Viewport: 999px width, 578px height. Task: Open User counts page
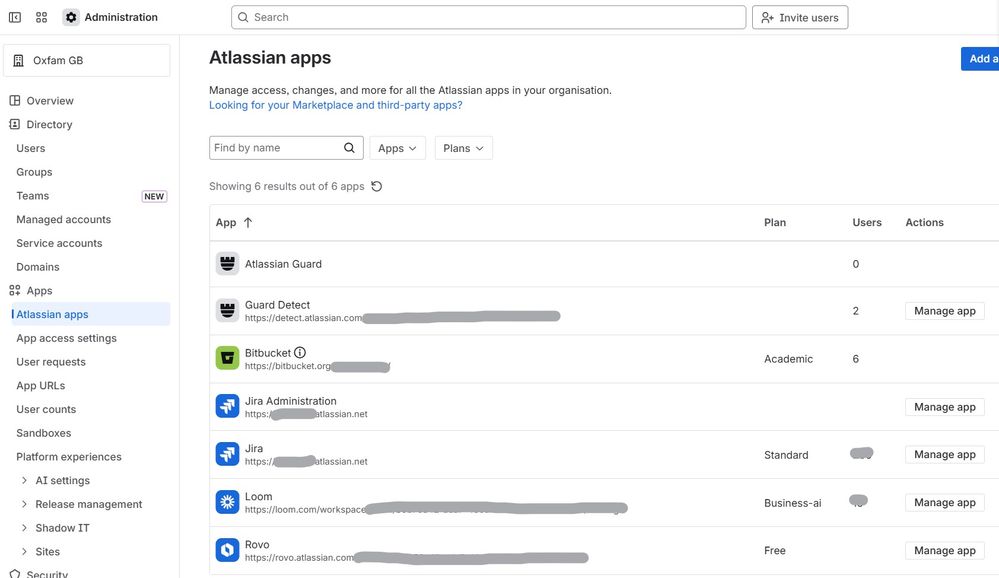46,409
